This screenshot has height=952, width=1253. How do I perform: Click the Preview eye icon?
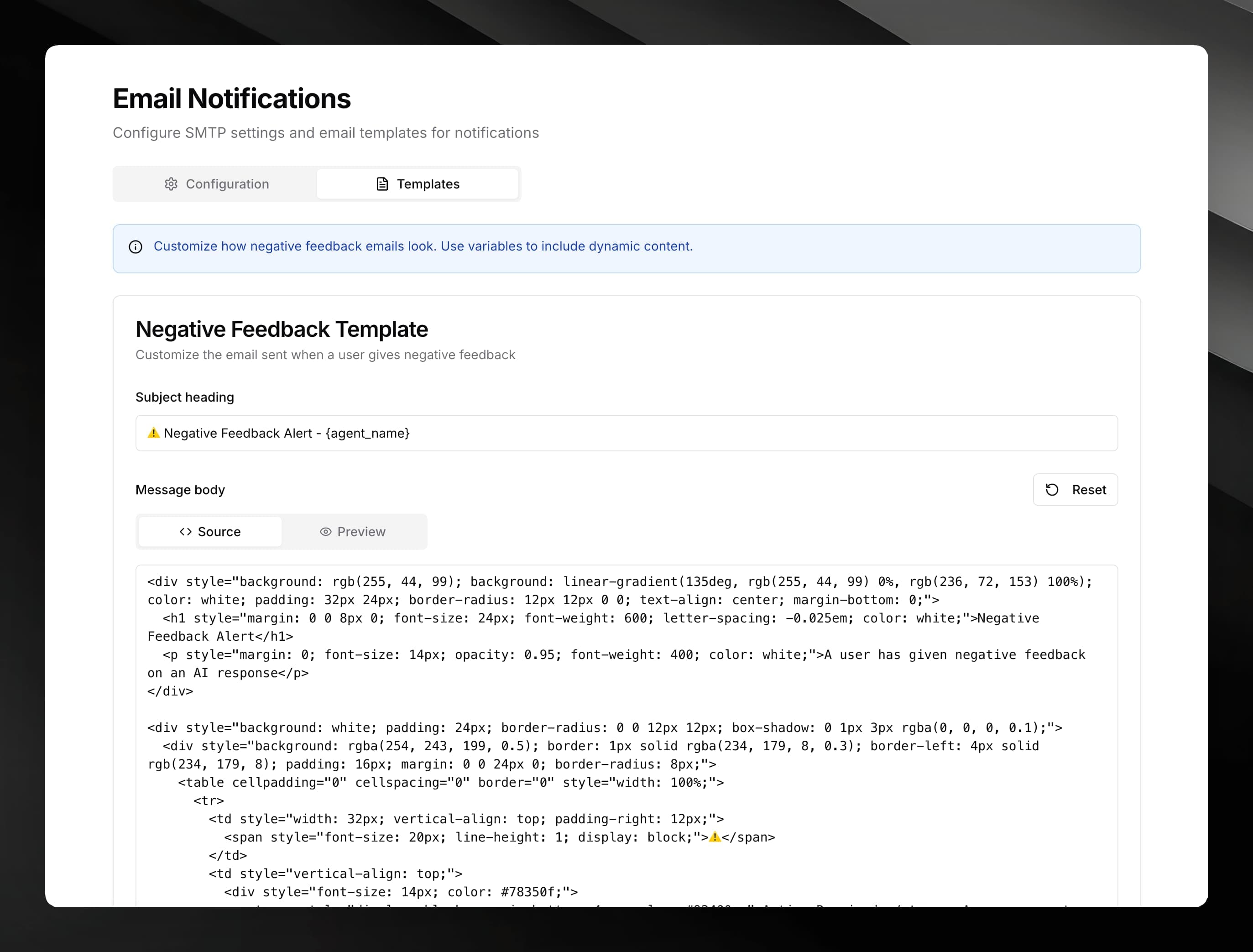(x=326, y=532)
